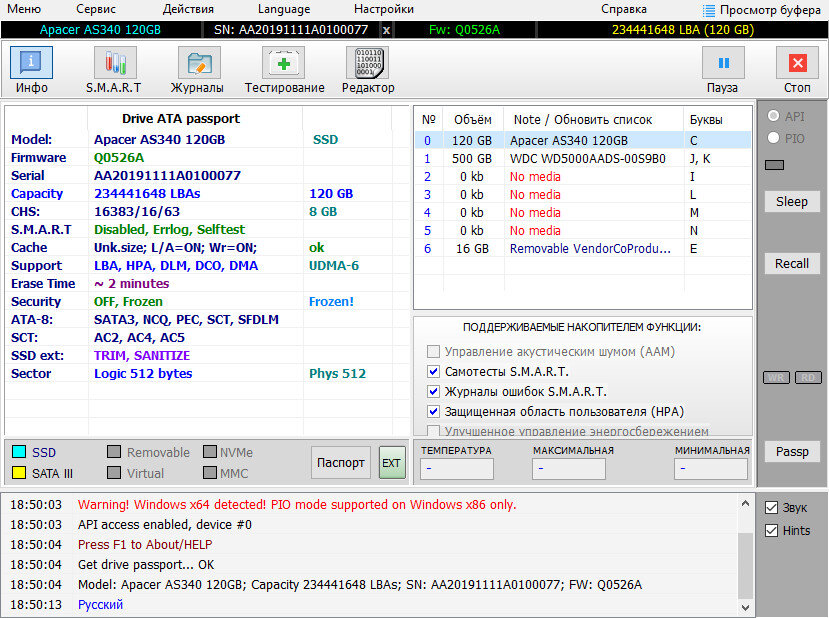Toggle the Hints checkbox
The width and height of the screenshot is (829, 618).
pos(771,530)
